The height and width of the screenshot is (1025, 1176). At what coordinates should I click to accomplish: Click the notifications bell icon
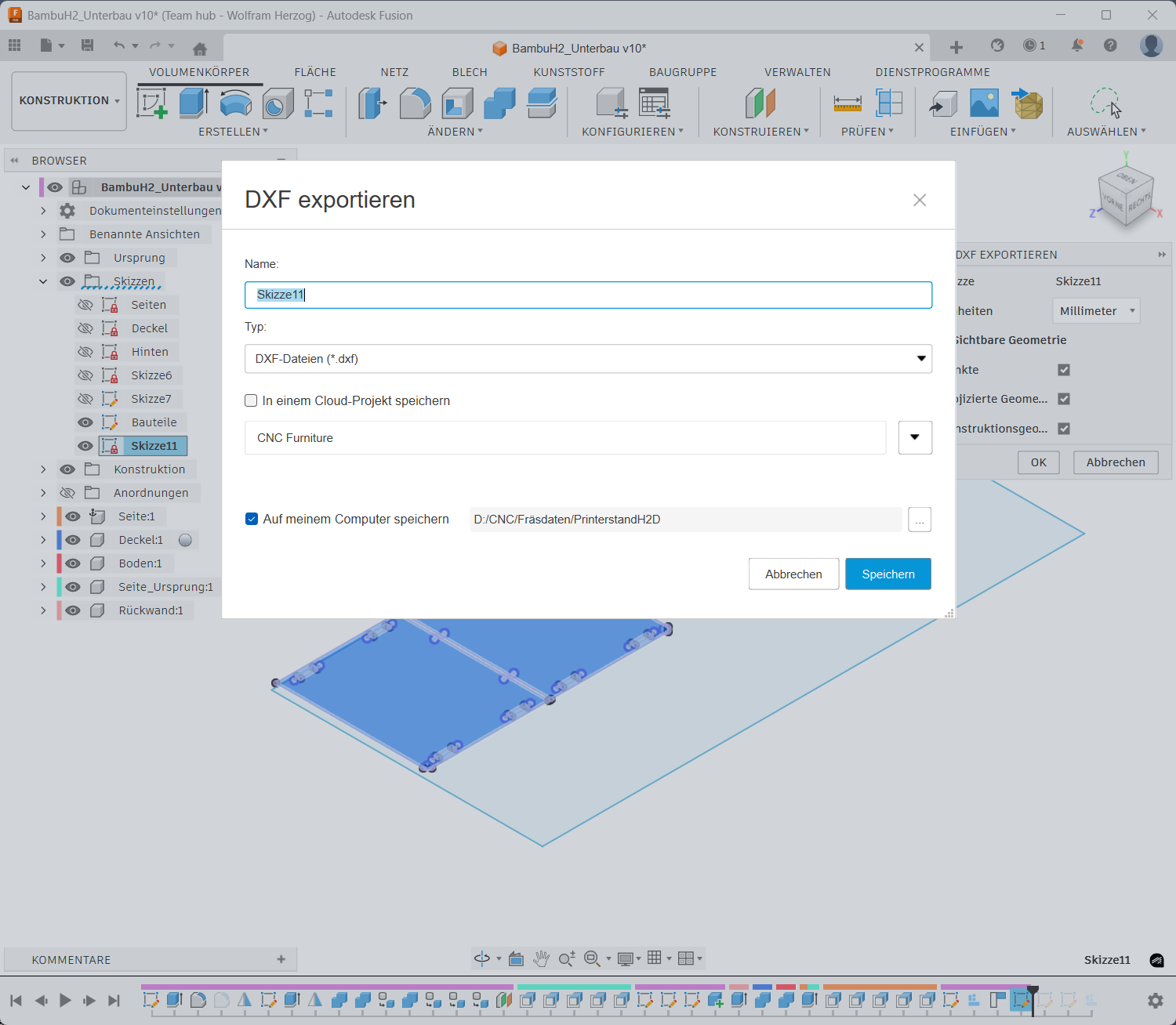(1077, 45)
